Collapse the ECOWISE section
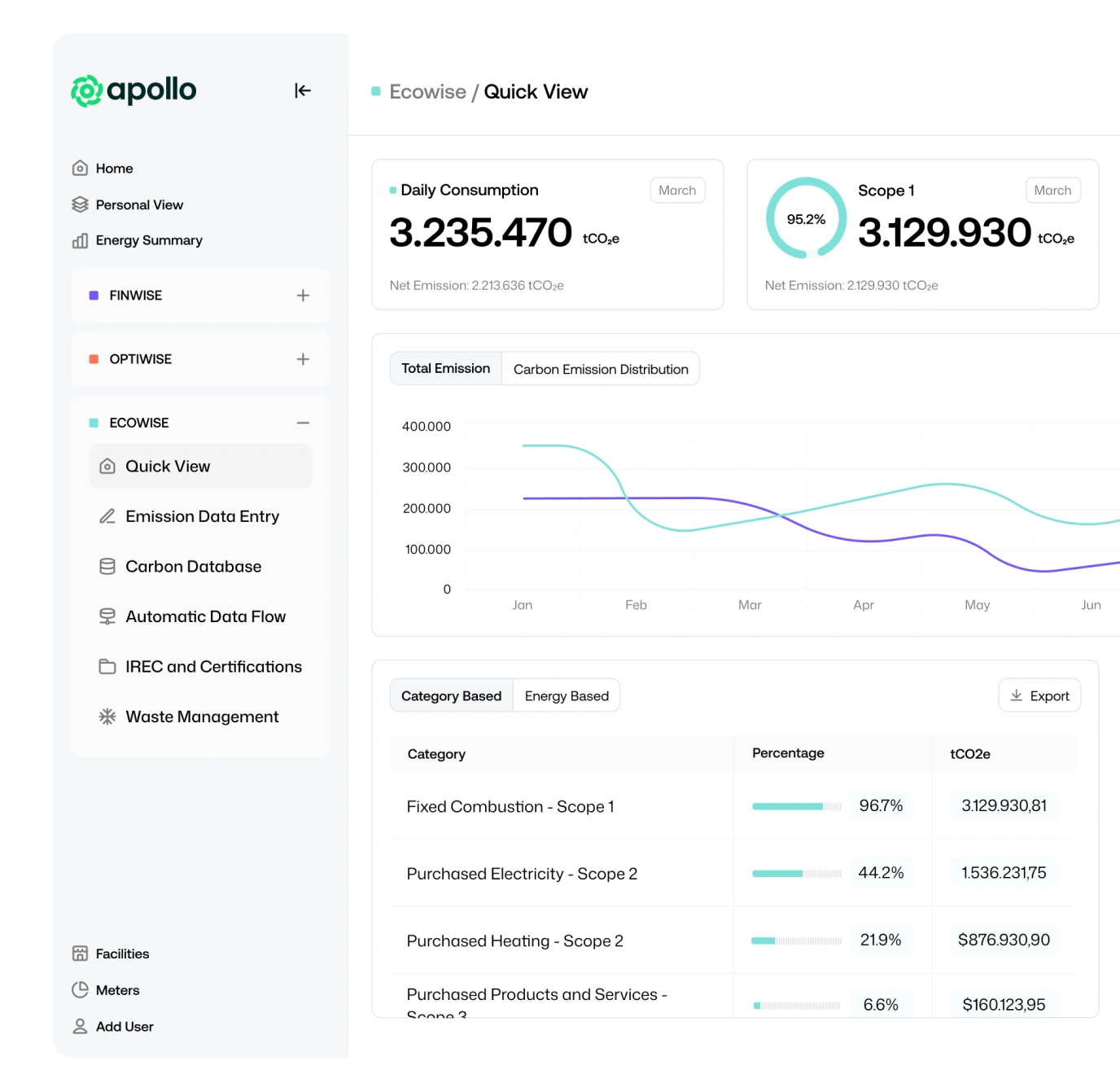 pyautogui.click(x=303, y=423)
